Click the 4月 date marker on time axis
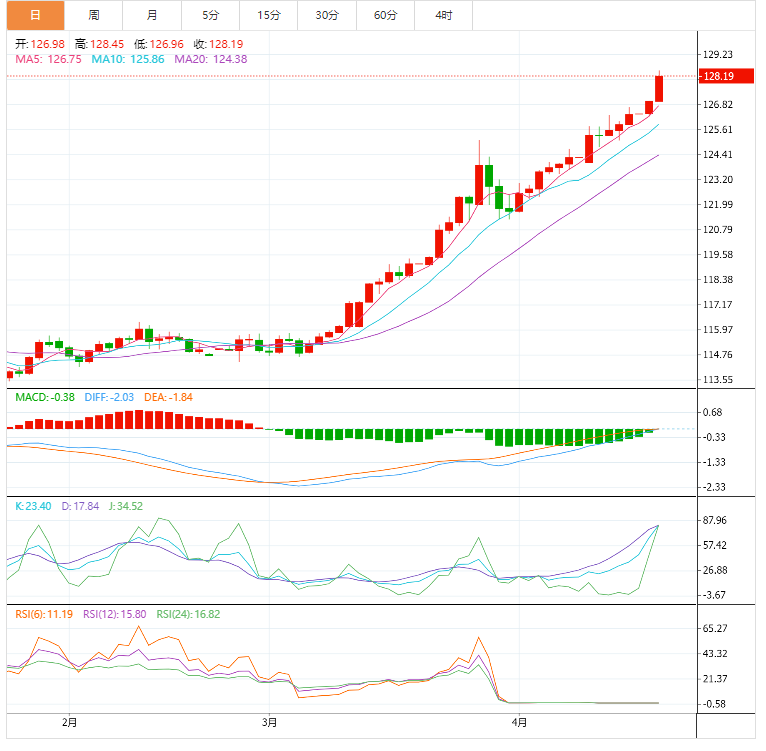 pos(518,721)
